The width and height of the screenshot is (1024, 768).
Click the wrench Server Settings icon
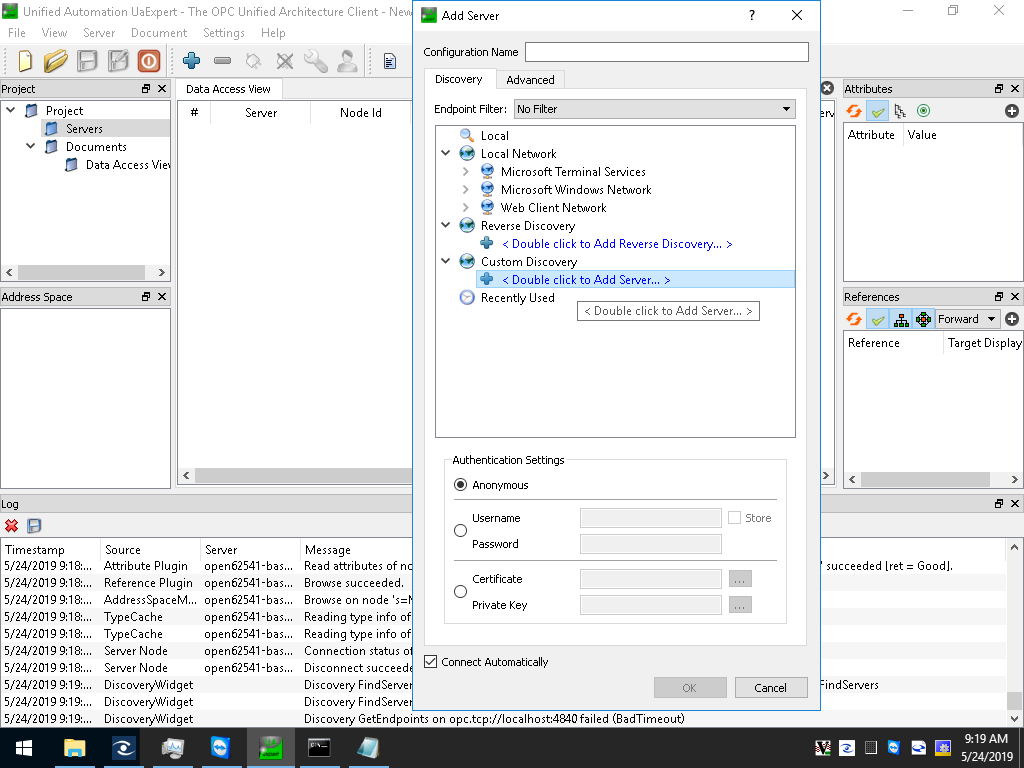coord(316,61)
